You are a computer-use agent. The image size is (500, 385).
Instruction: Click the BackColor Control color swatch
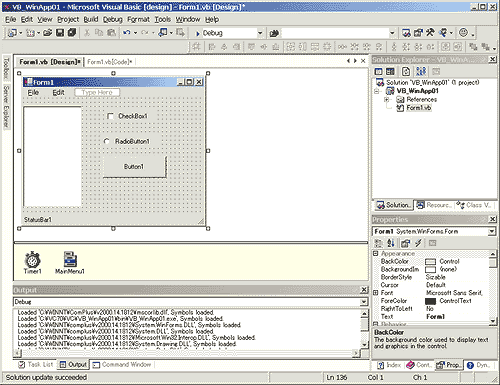(x=431, y=262)
